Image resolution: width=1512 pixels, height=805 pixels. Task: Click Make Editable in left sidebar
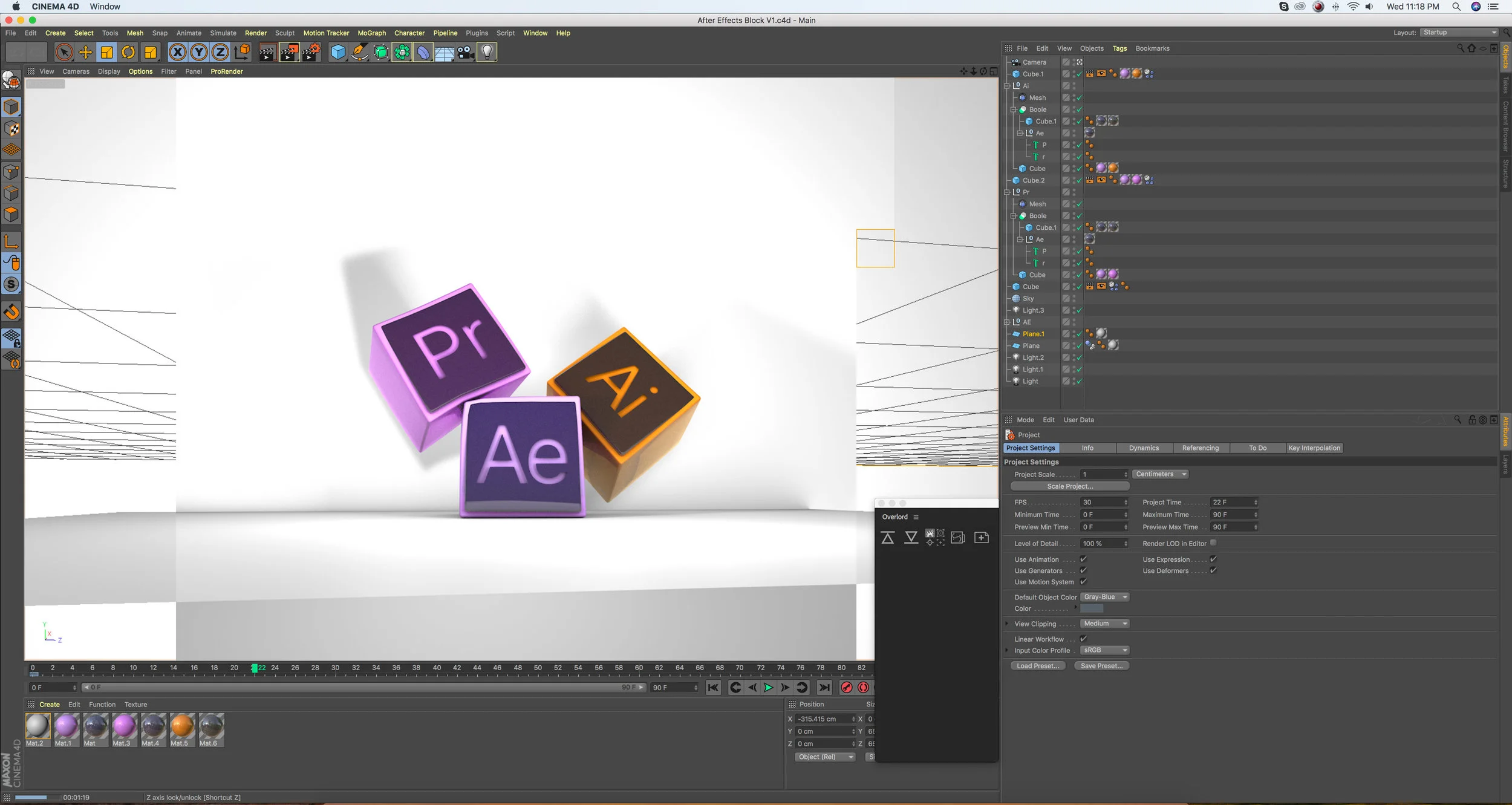[x=11, y=80]
